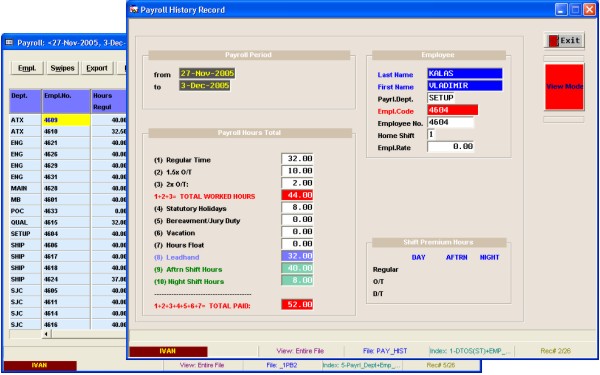Maximize the Payroll History Record window

[x=575, y=10]
